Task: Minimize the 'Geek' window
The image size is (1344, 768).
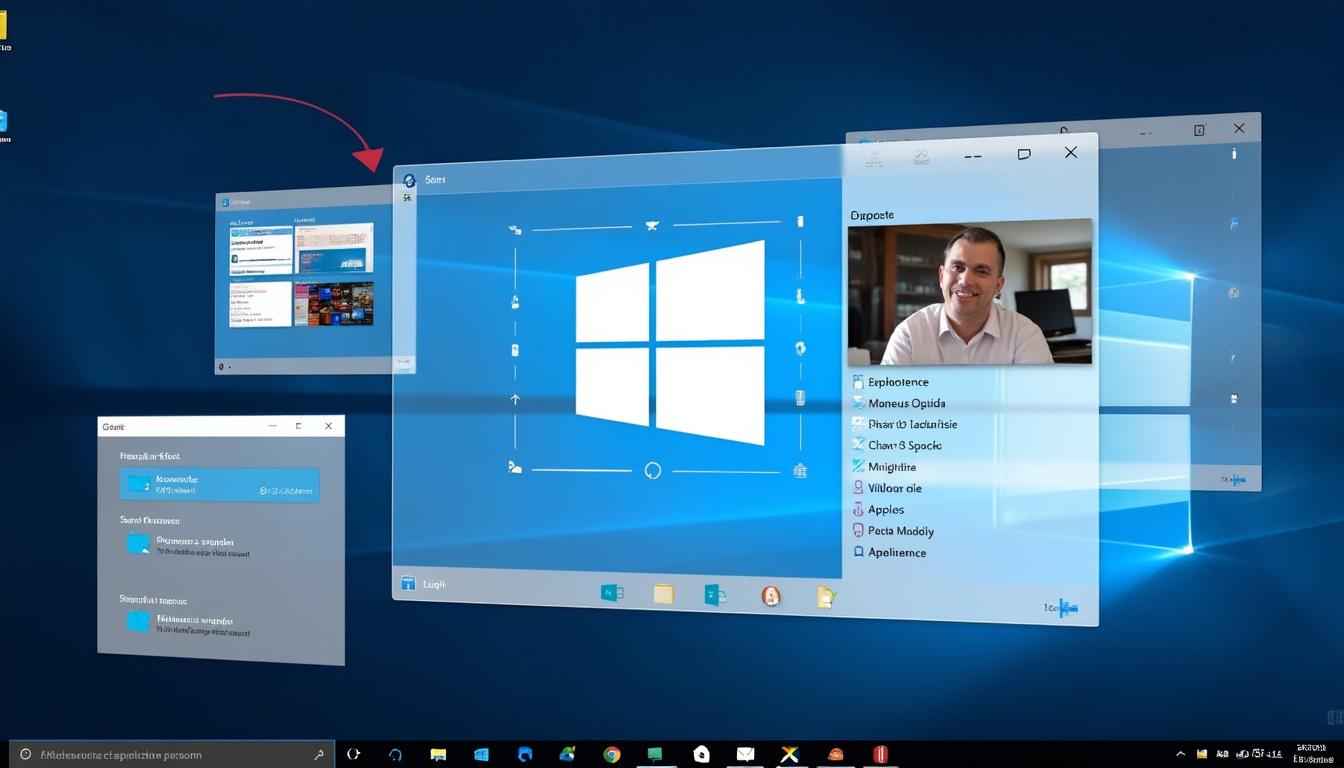Action: pos(273,427)
